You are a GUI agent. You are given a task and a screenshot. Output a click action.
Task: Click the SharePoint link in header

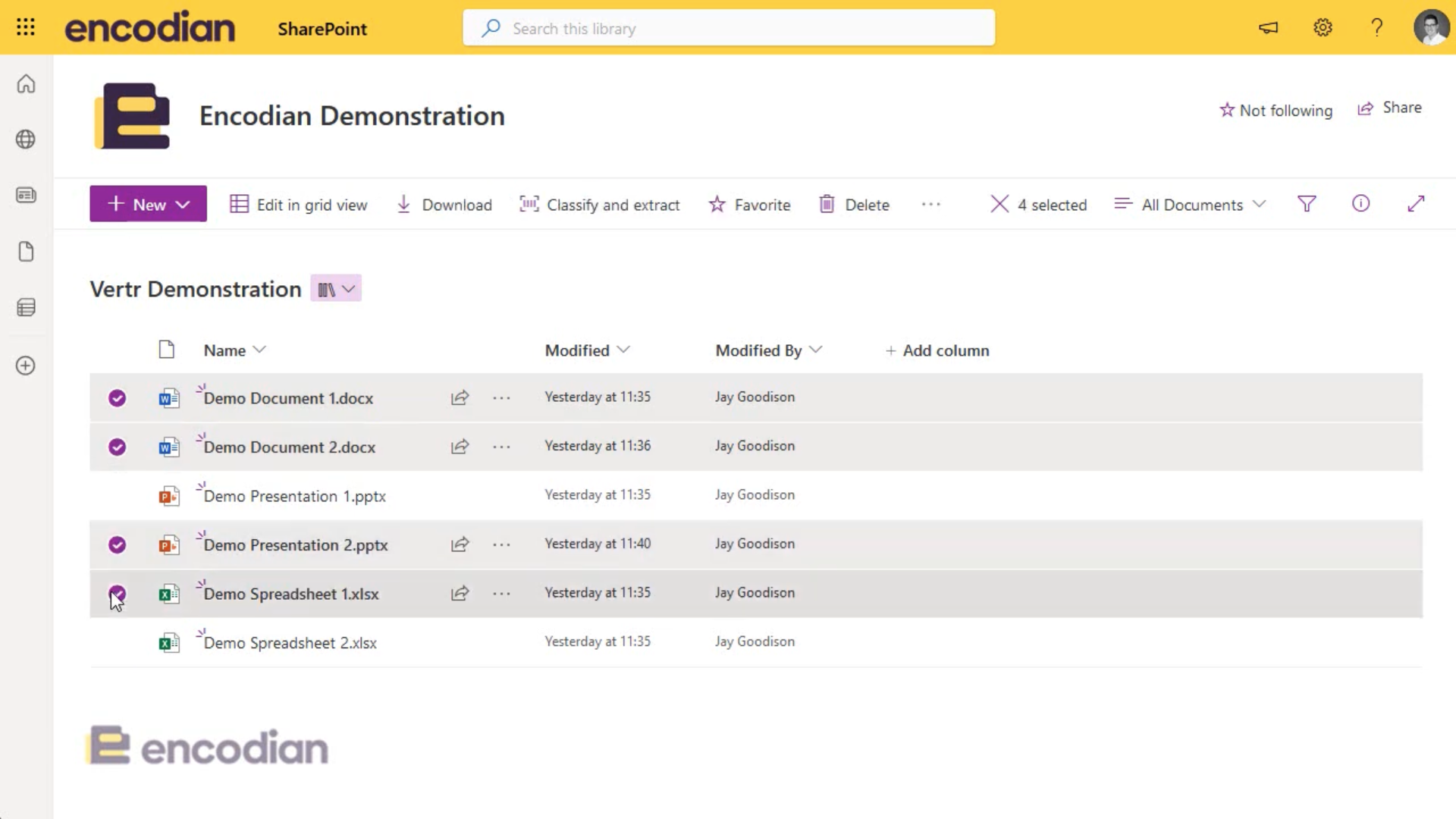pyautogui.click(x=322, y=29)
